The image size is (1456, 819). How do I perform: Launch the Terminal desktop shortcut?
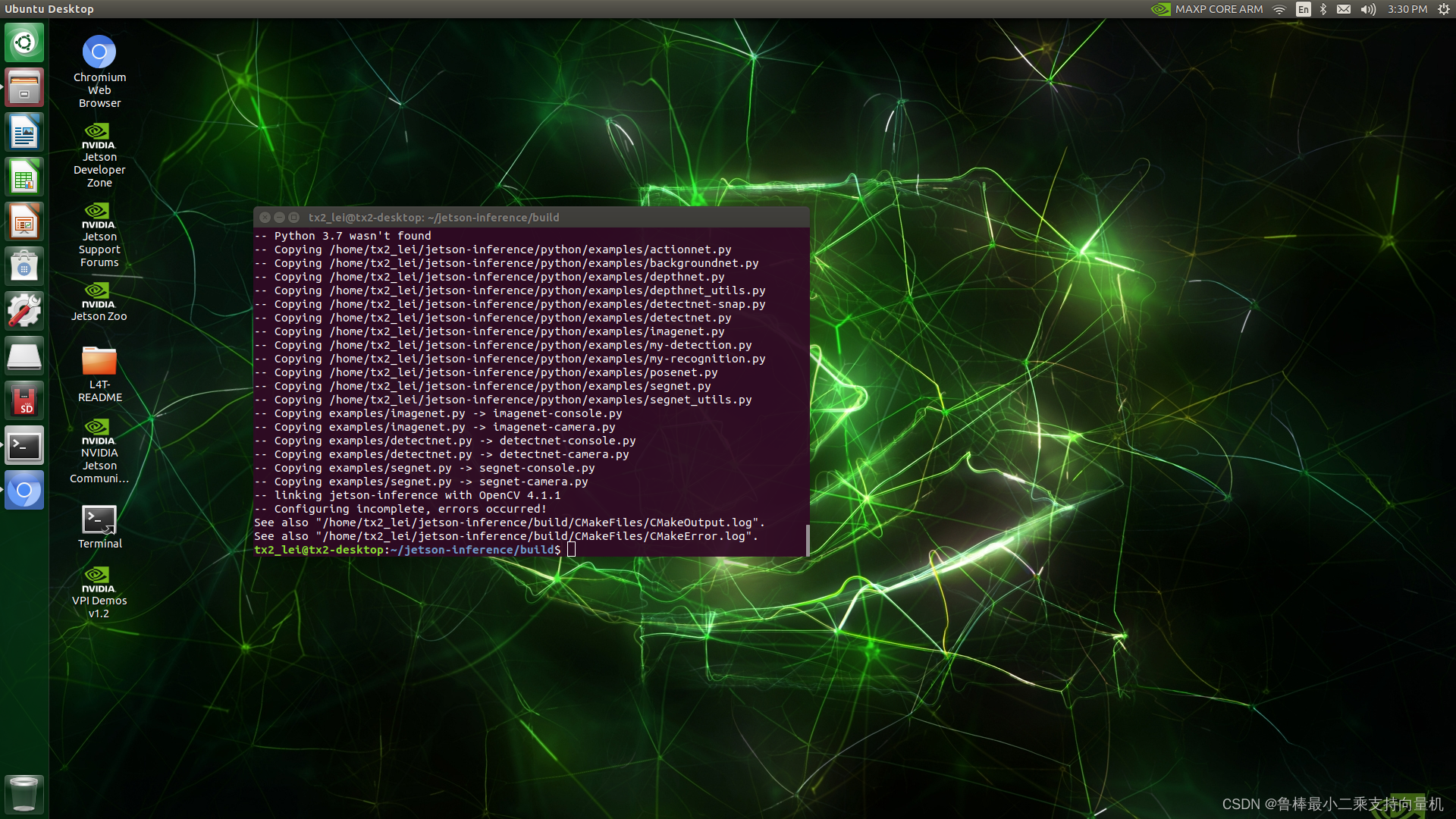pyautogui.click(x=99, y=520)
